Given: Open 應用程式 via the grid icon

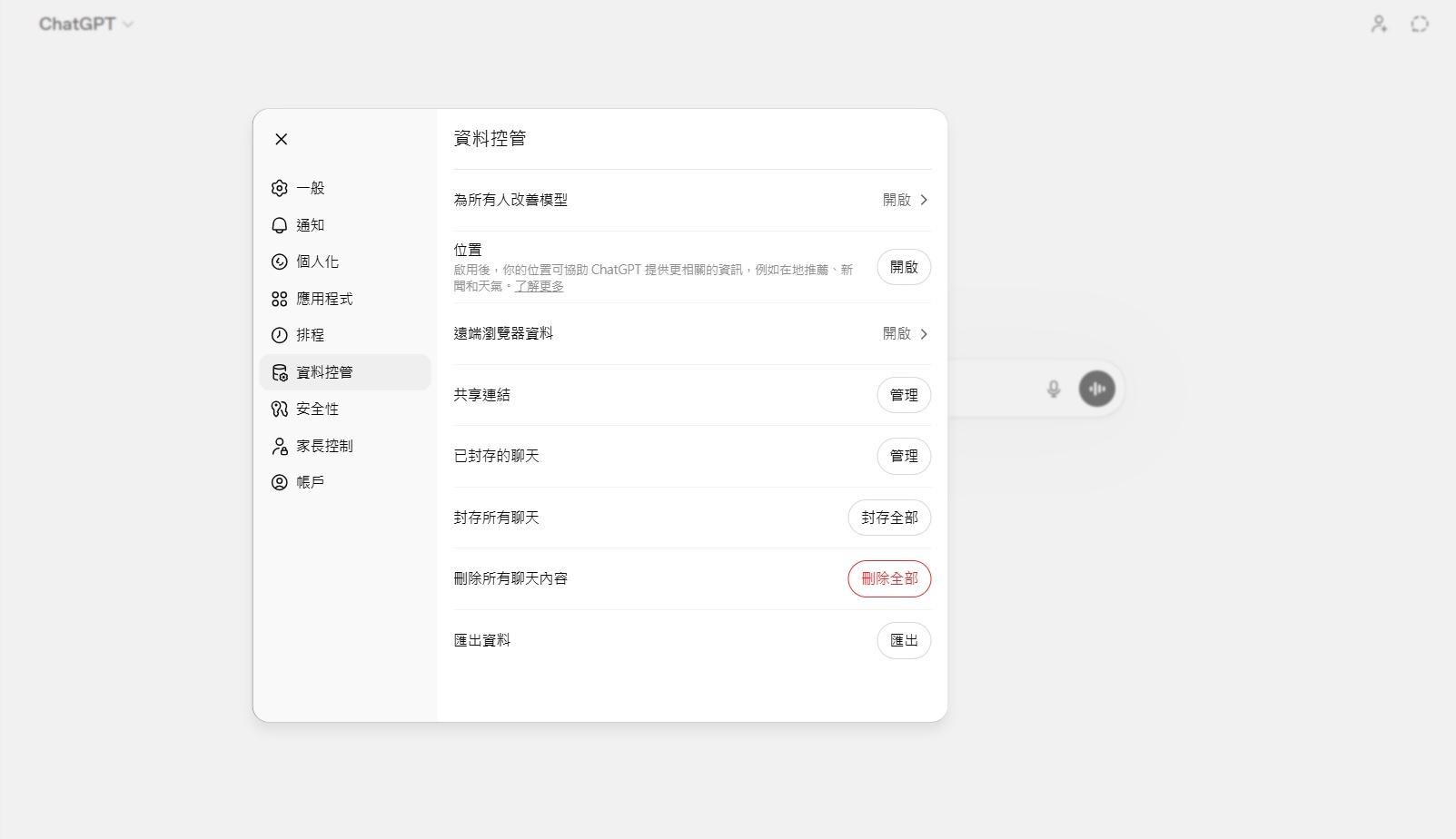Looking at the screenshot, I should [280, 299].
